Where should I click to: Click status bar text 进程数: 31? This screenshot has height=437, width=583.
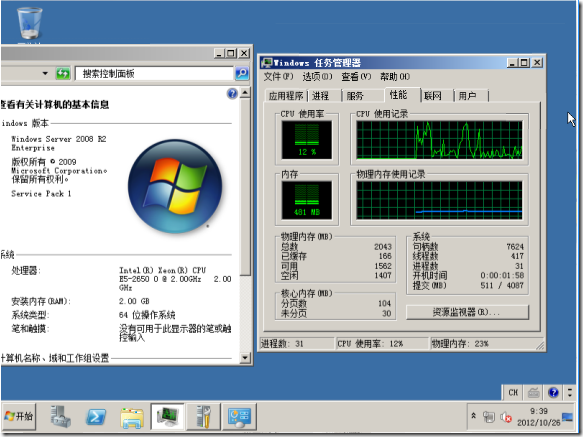click(x=282, y=344)
